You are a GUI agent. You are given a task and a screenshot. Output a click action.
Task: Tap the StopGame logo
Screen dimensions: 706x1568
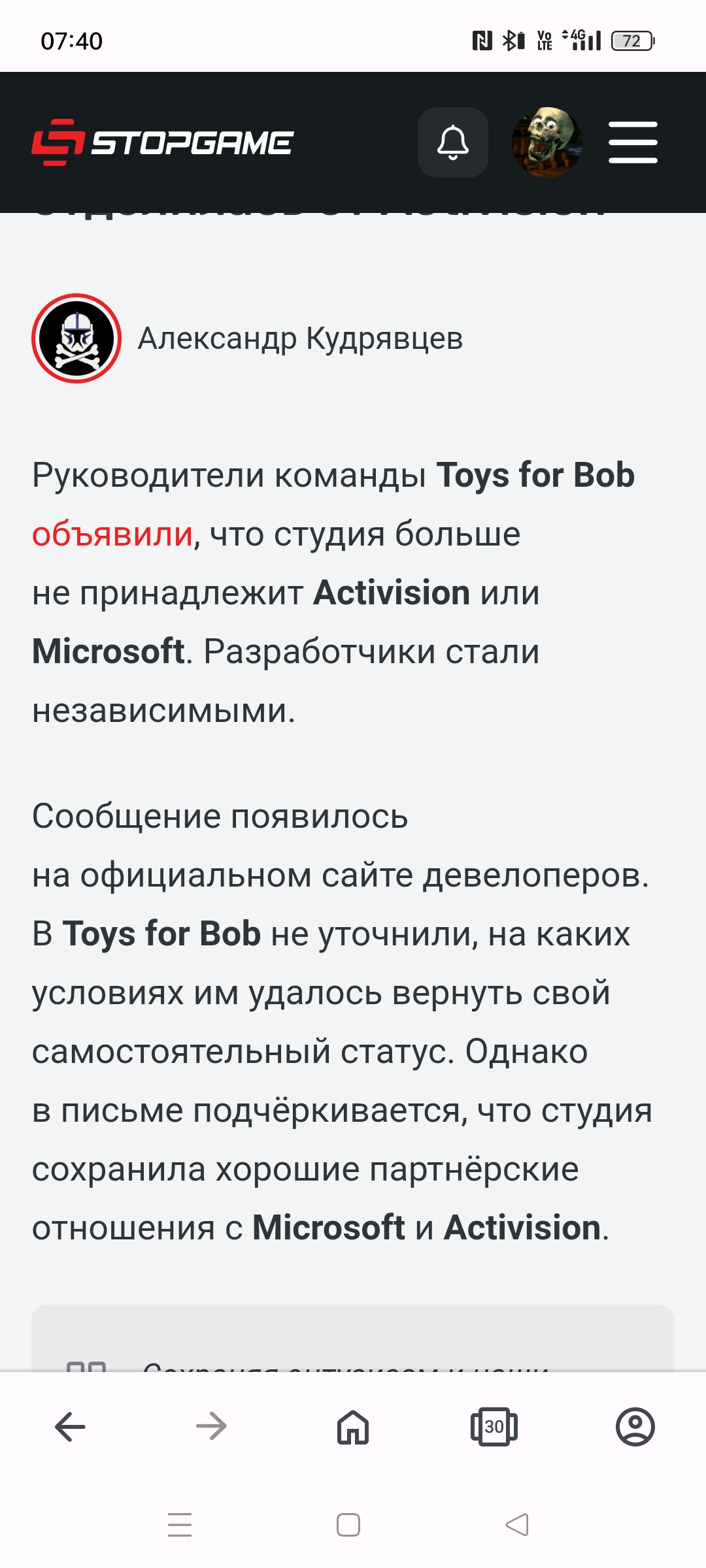[x=162, y=142]
